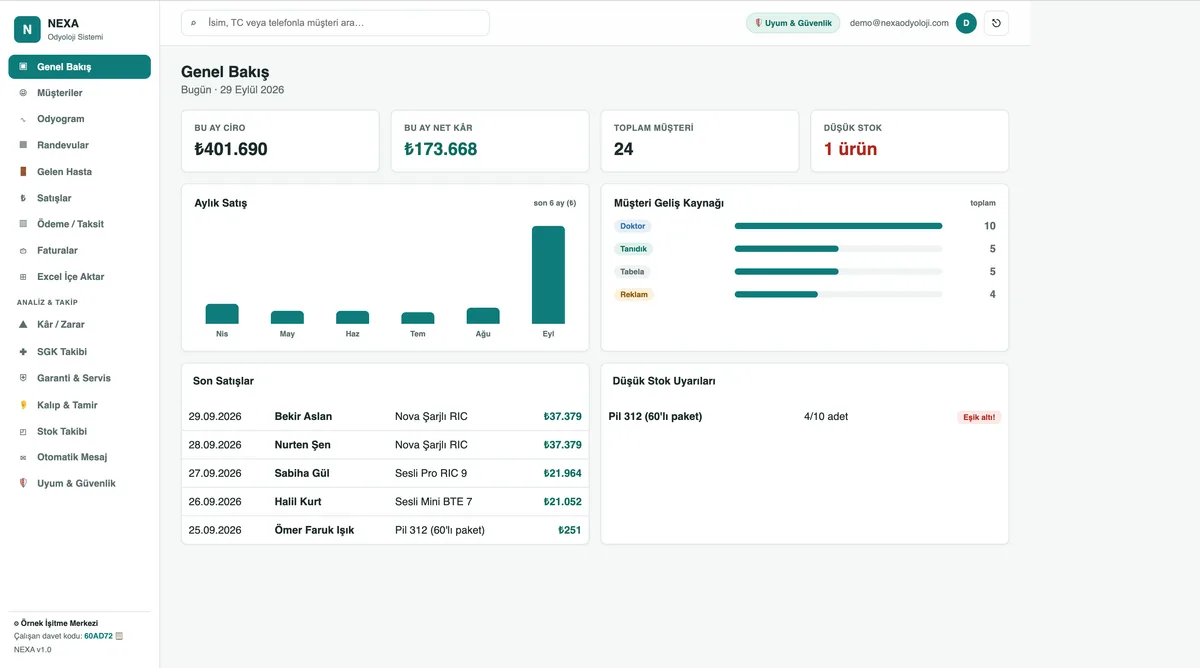Click the Doktor source progress bar

(x=838, y=226)
